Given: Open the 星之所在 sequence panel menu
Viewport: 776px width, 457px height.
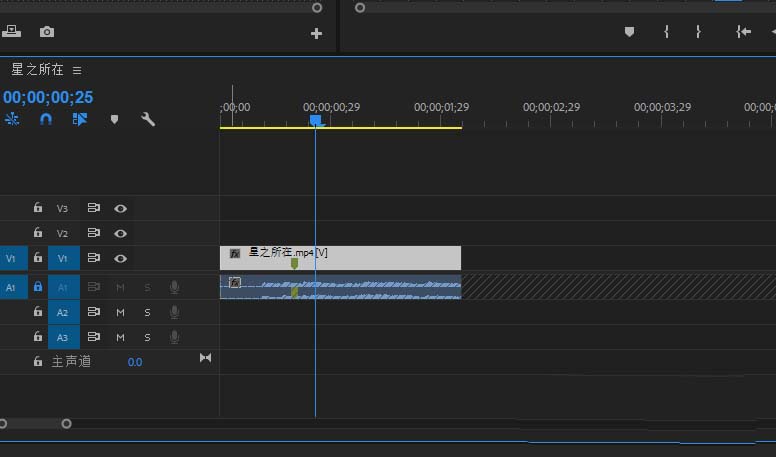Looking at the screenshot, I should [x=77, y=71].
